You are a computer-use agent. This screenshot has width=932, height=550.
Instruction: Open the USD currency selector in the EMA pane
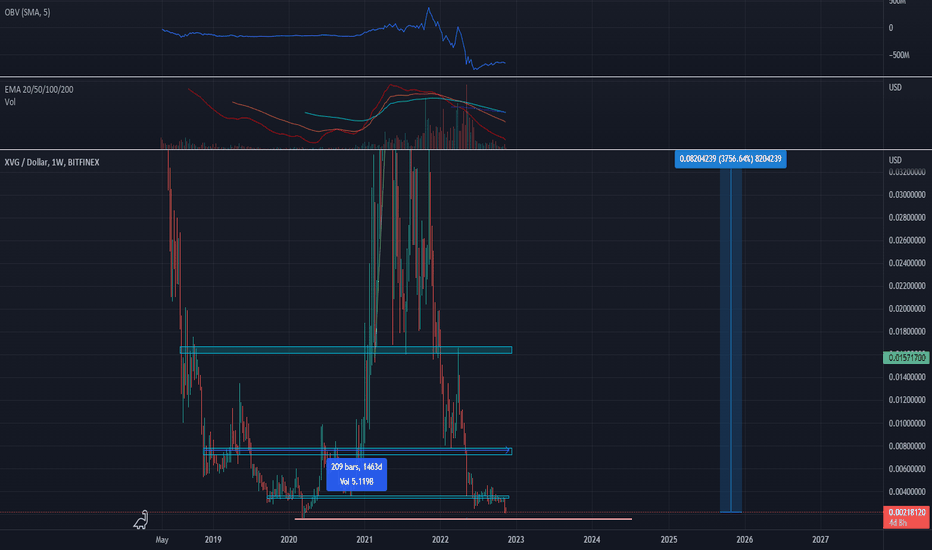895,87
